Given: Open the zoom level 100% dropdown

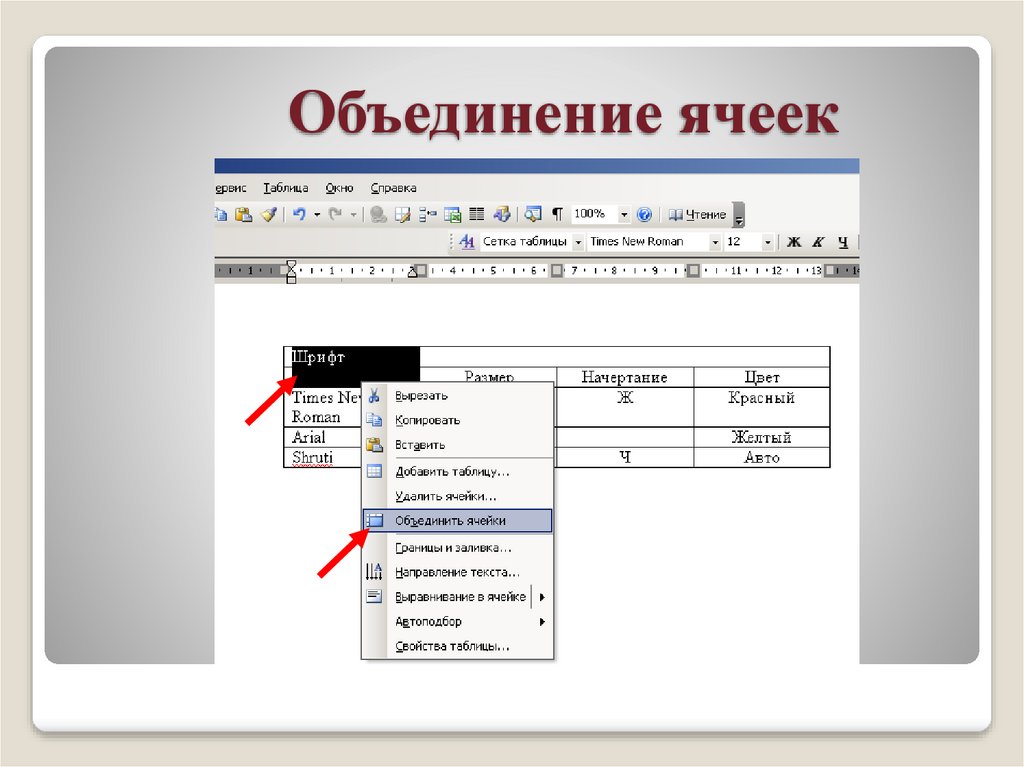Looking at the screenshot, I should click(623, 214).
